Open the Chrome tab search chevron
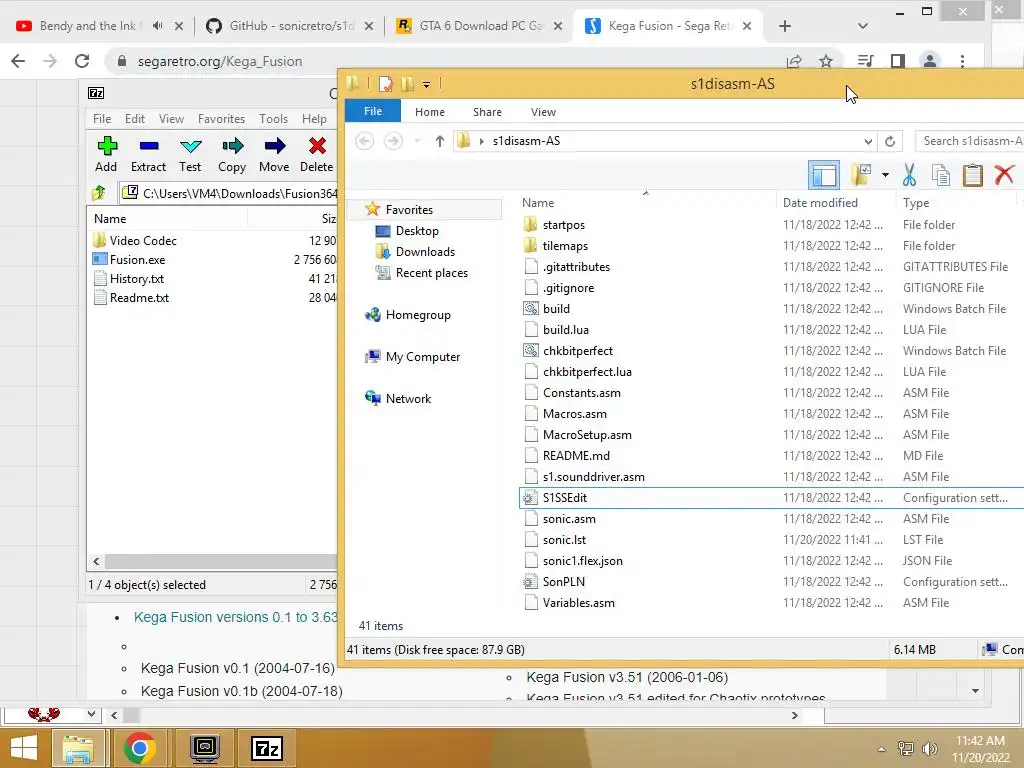This screenshot has width=1024, height=768. (x=863, y=26)
